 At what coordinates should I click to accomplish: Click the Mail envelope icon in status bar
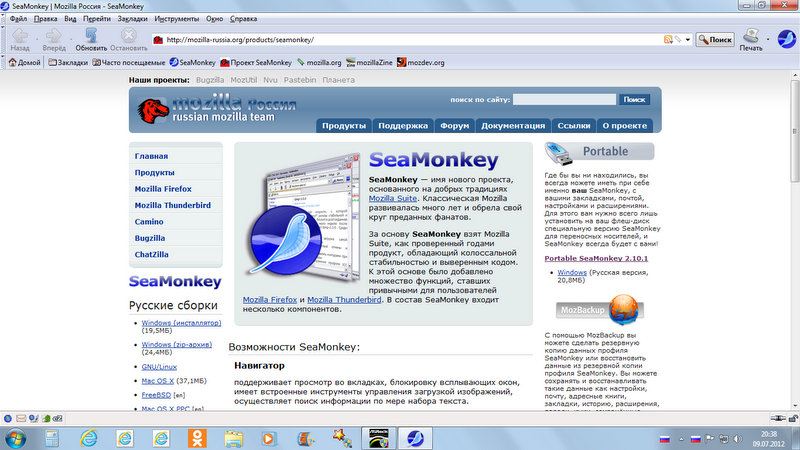tap(21, 418)
